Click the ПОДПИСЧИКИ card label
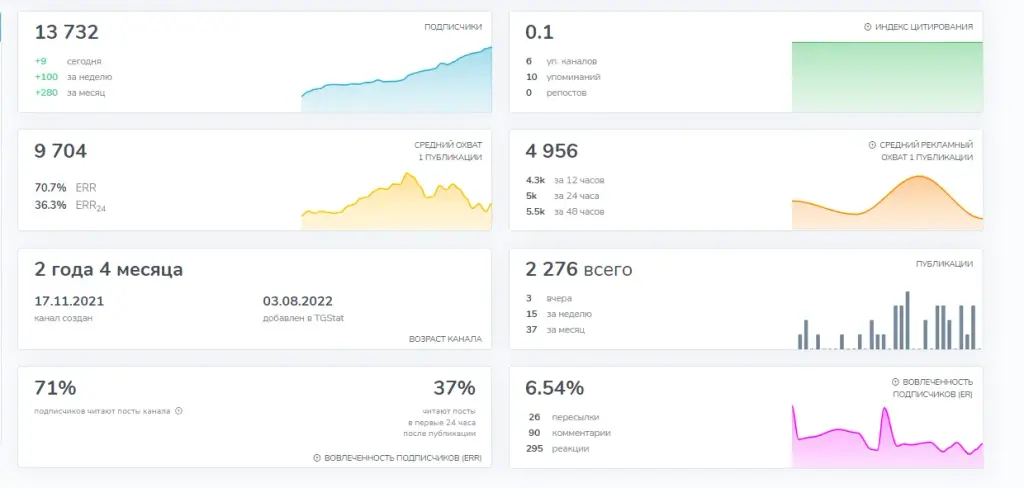This screenshot has width=1024, height=488. point(453,27)
